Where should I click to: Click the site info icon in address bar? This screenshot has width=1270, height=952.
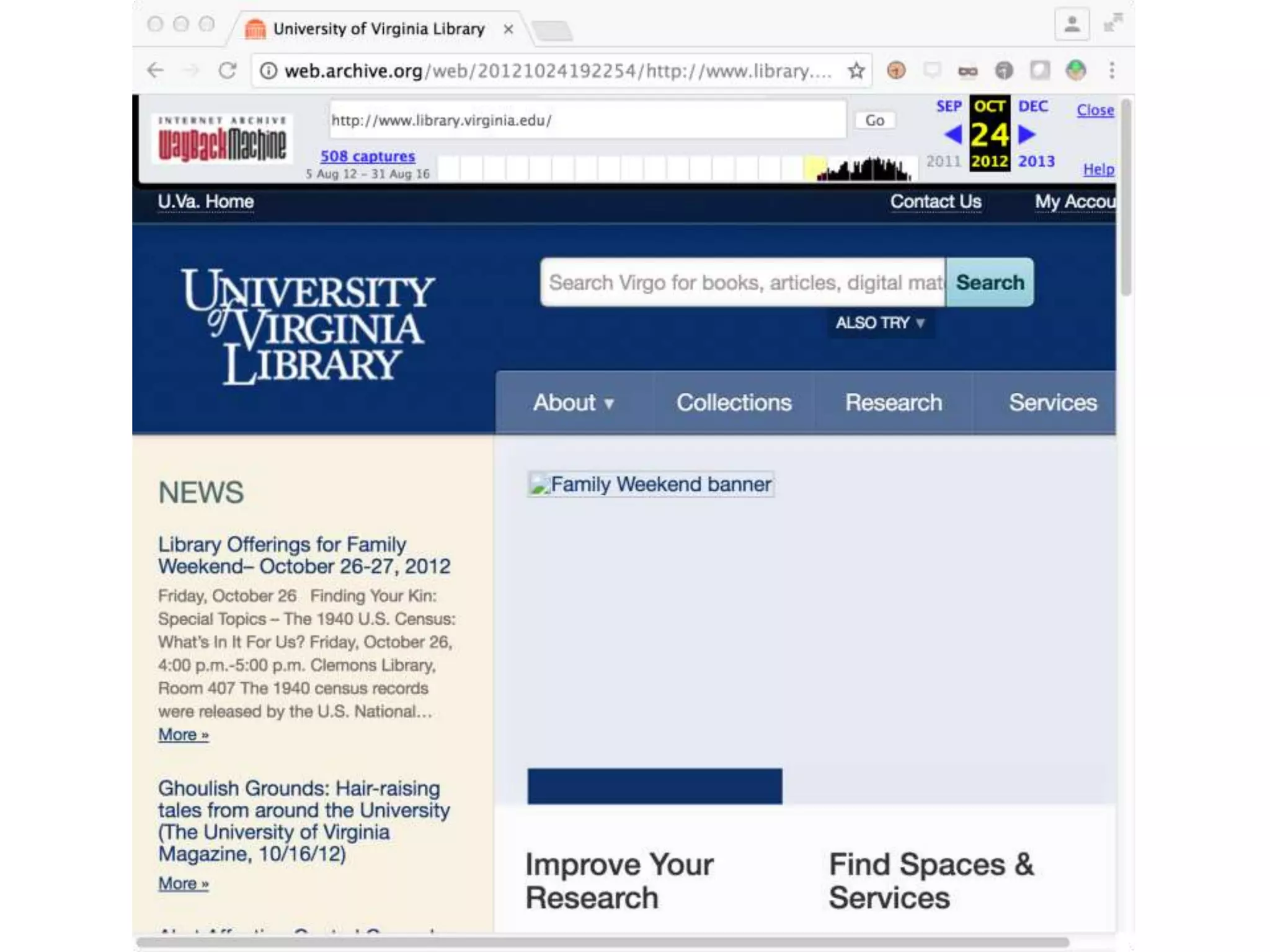point(269,71)
